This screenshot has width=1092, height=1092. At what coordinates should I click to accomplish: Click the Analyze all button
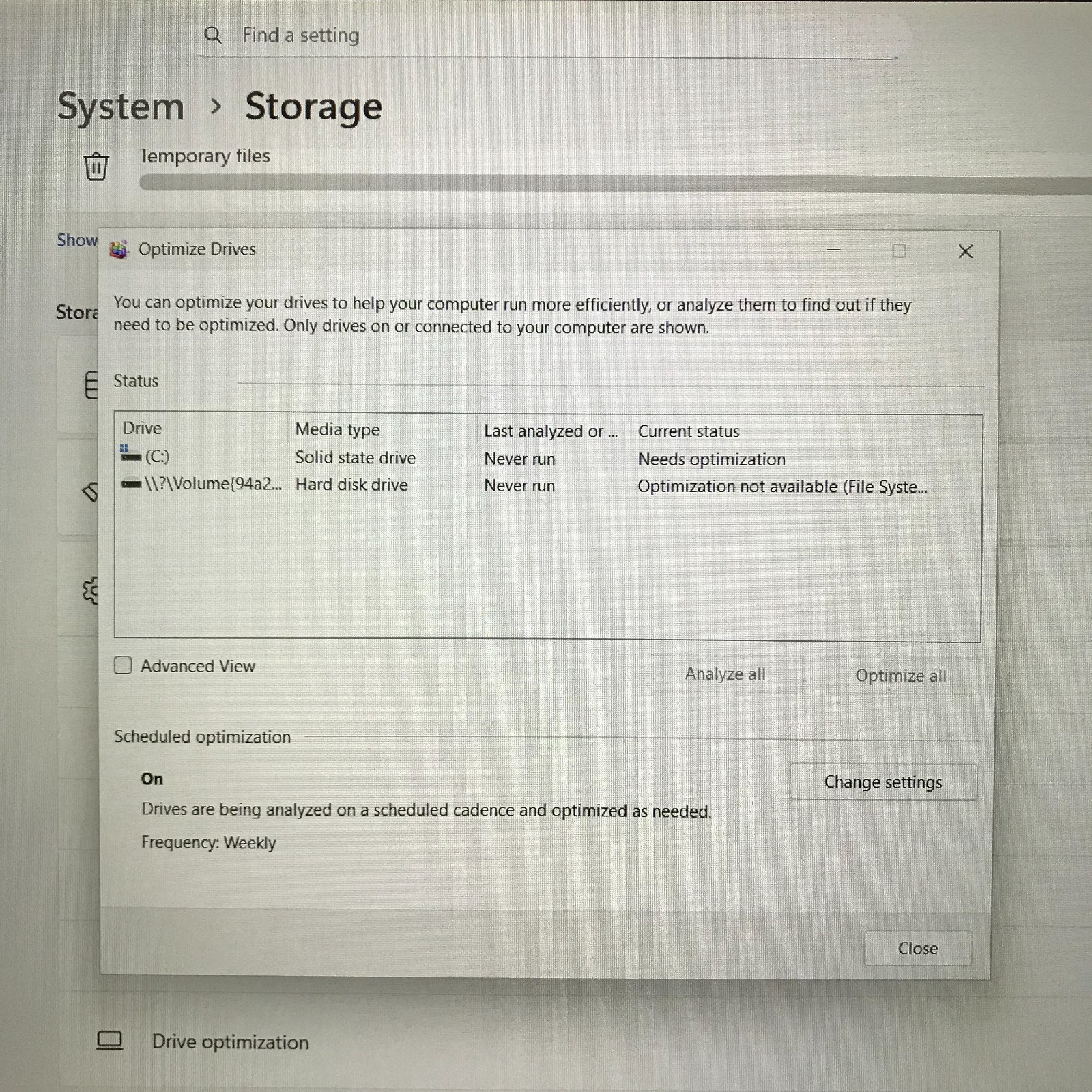(725, 674)
